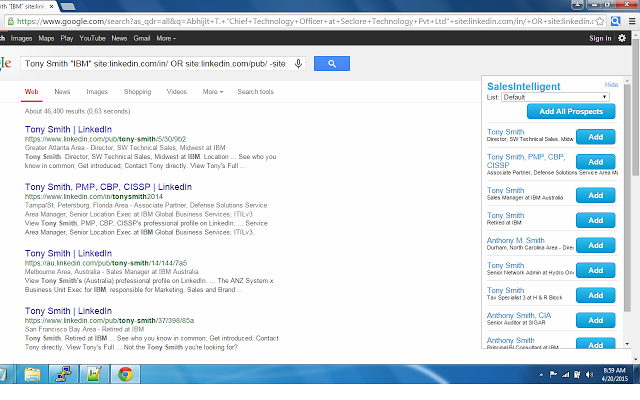Add Tony Smith Tax Specialist prospect
Screen dimensions: 640x400
pos(596,295)
